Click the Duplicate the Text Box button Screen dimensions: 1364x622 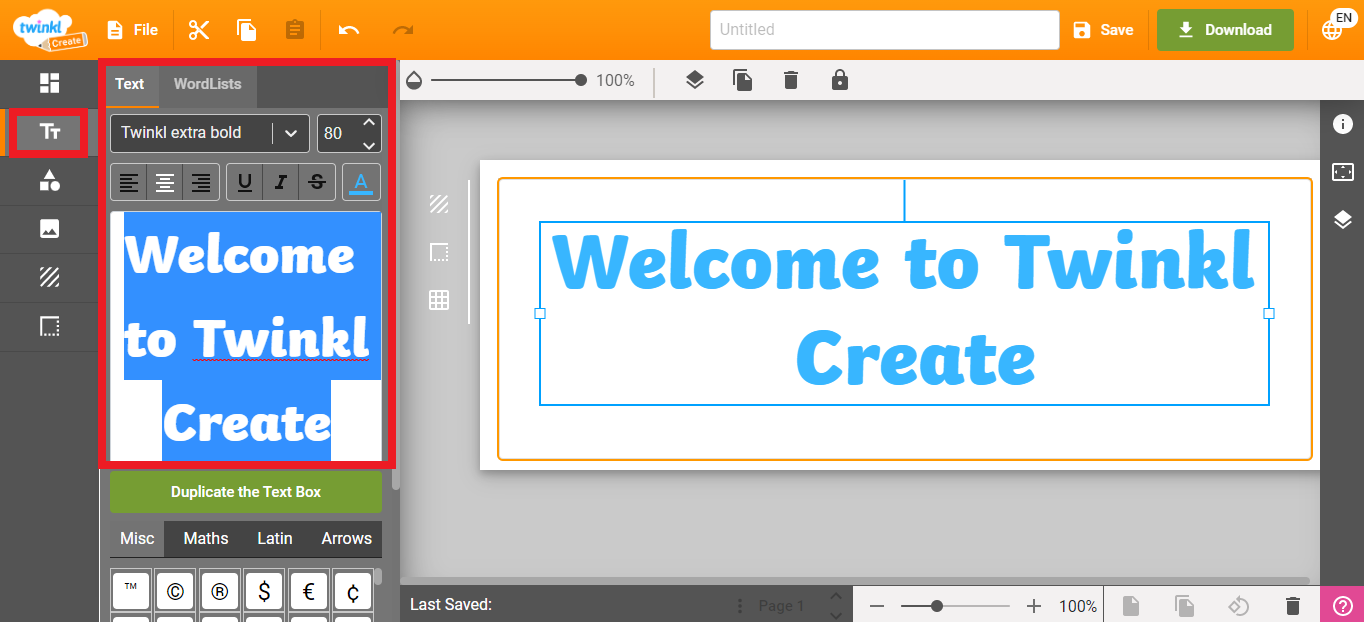point(245,491)
